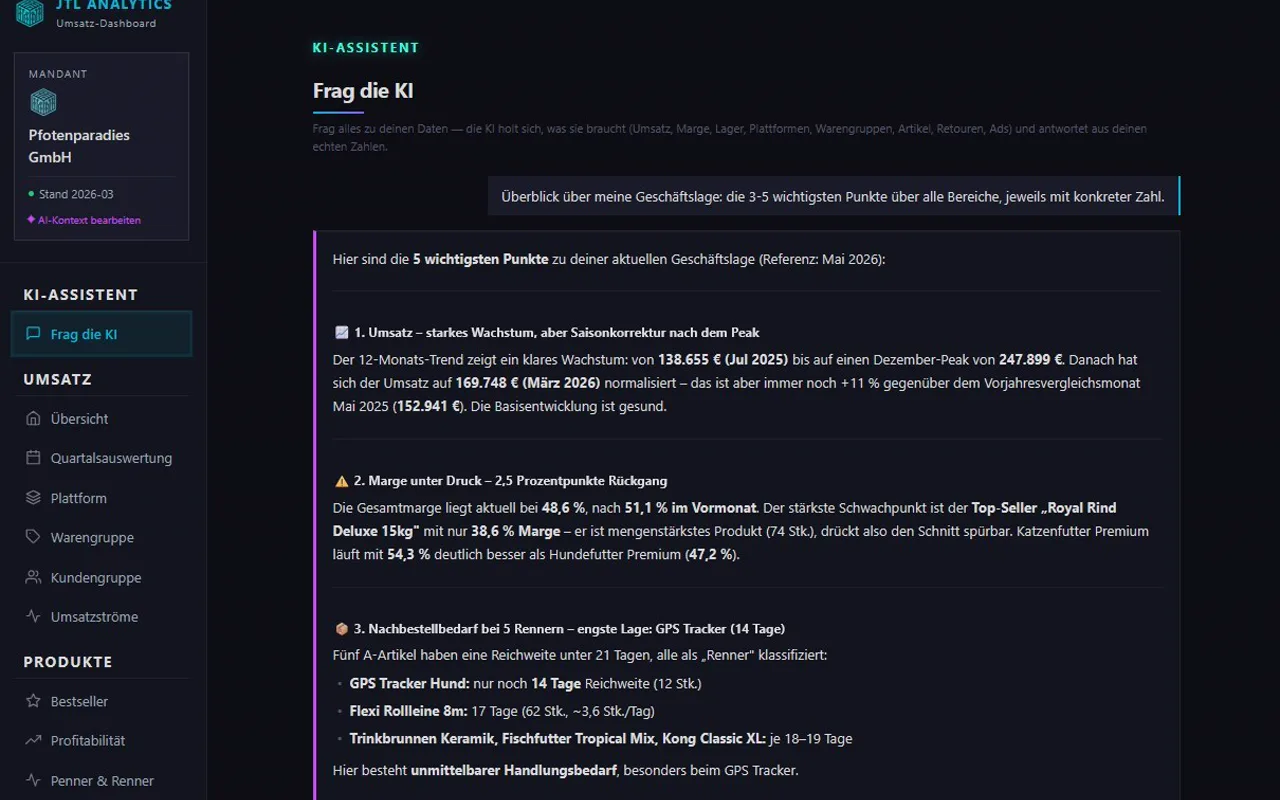Click the trend arrow icon next to Profitabilität
Image resolution: width=1280 pixels, height=800 pixels.
33,740
